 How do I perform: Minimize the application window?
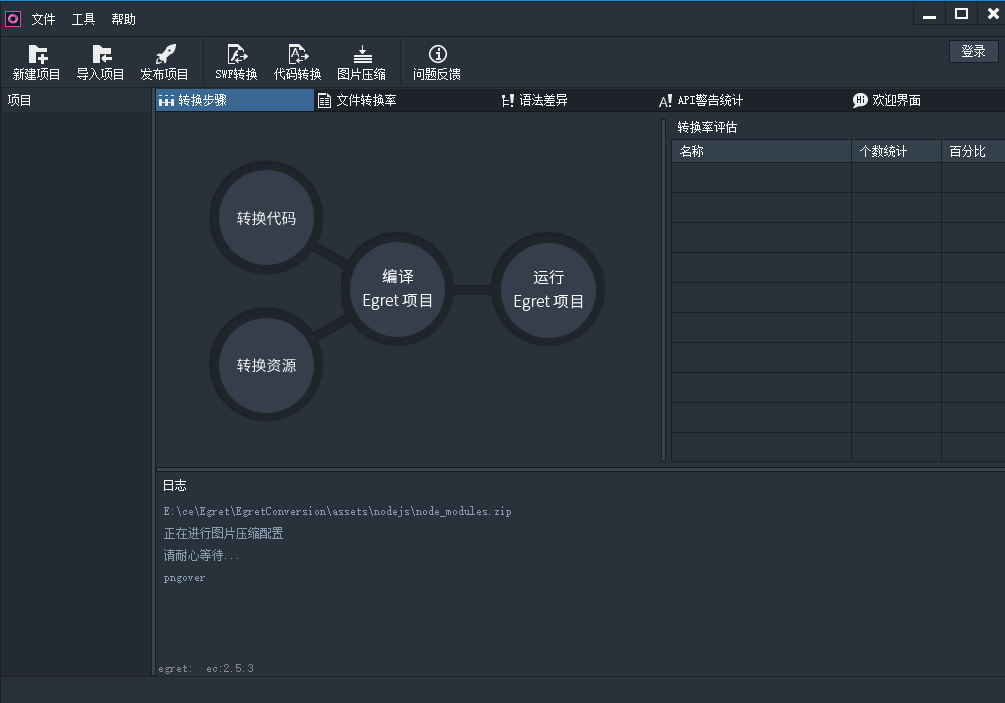[929, 13]
